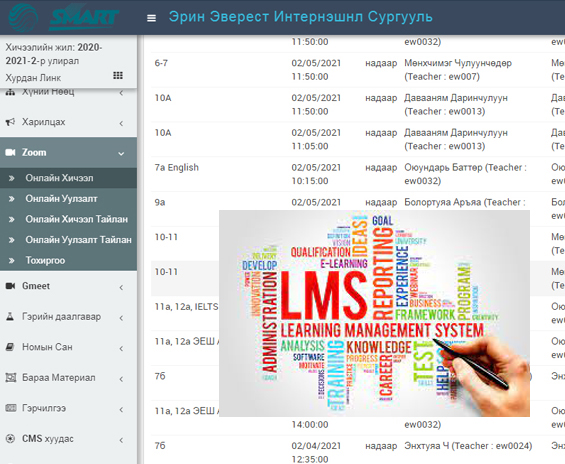Open the Тохиргоо settings item
565x464 pixels.
pyautogui.click(x=68, y=260)
